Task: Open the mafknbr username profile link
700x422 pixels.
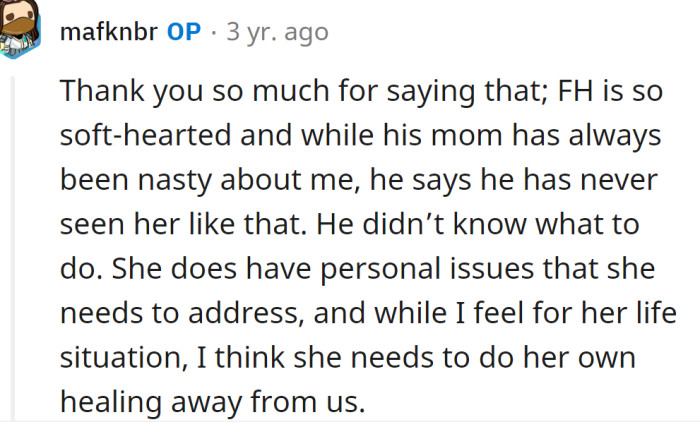Action: 106,32
